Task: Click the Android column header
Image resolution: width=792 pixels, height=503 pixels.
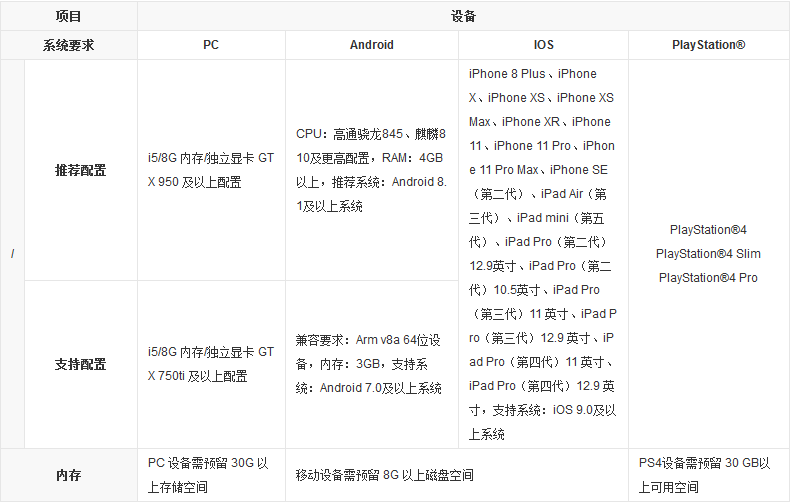Action: (372, 45)
